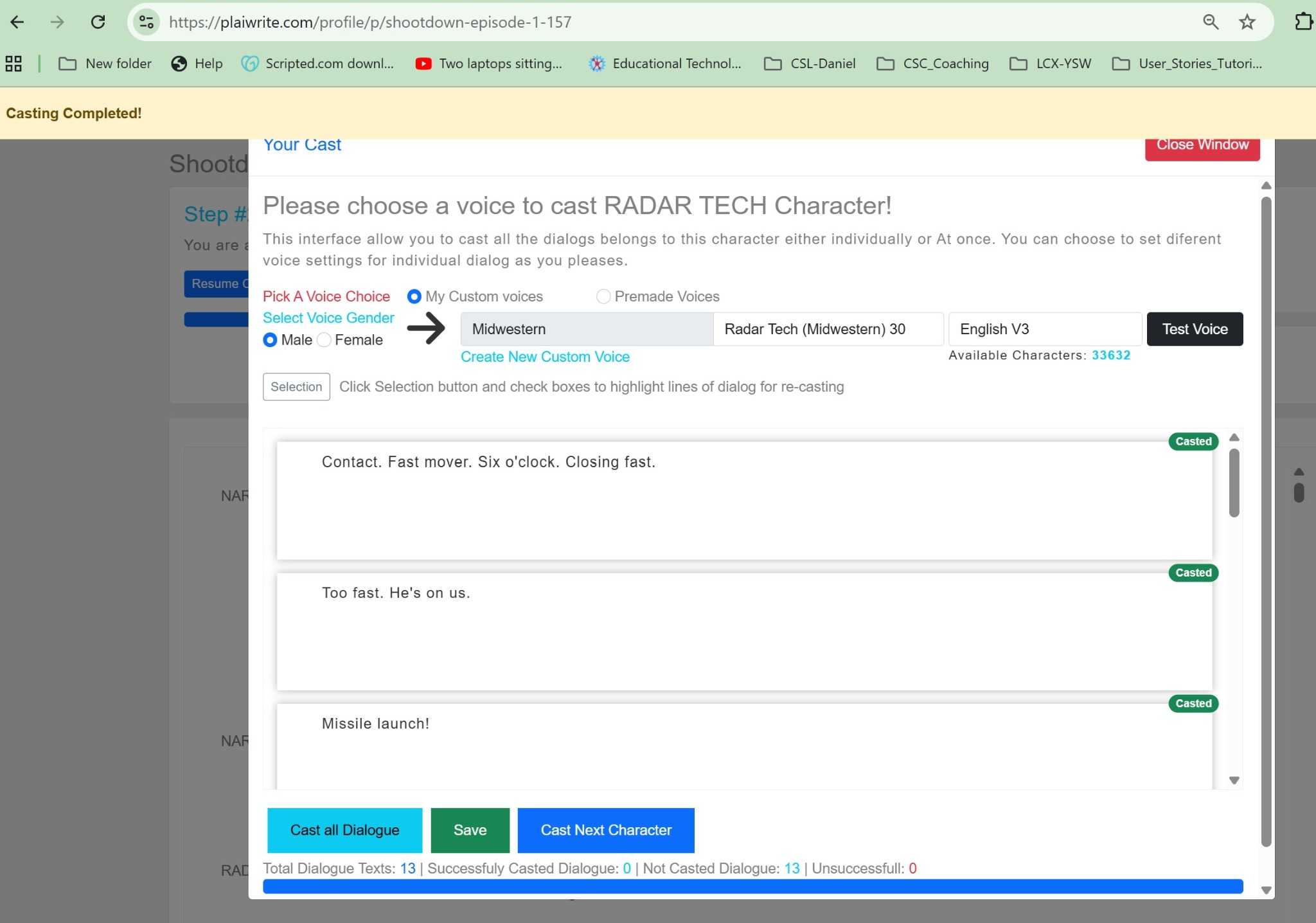Open the apps grid icon in bookmarks bar

tap(13, 64)
